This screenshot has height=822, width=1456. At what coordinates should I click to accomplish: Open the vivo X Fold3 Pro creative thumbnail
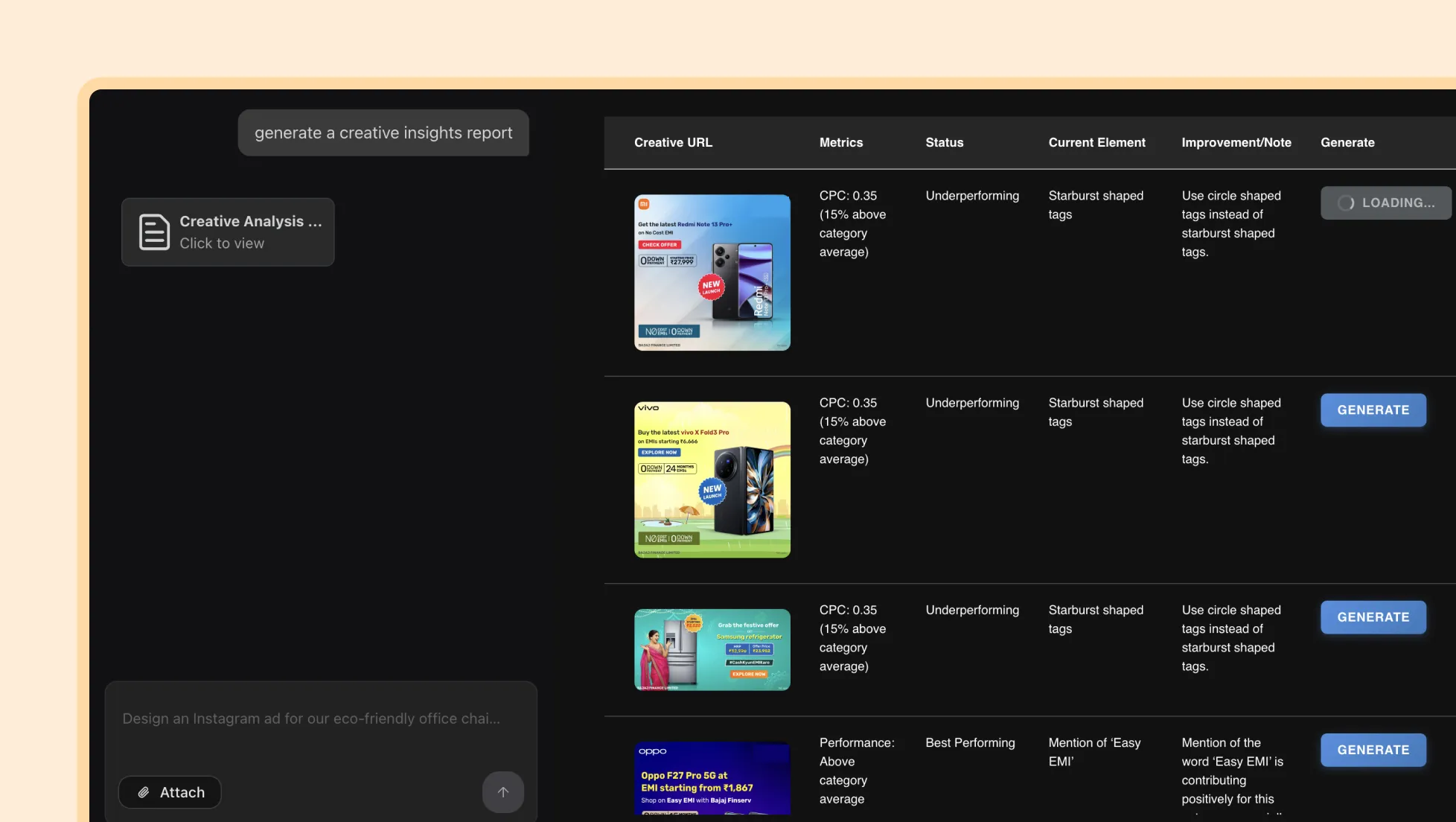click(712, 479)
